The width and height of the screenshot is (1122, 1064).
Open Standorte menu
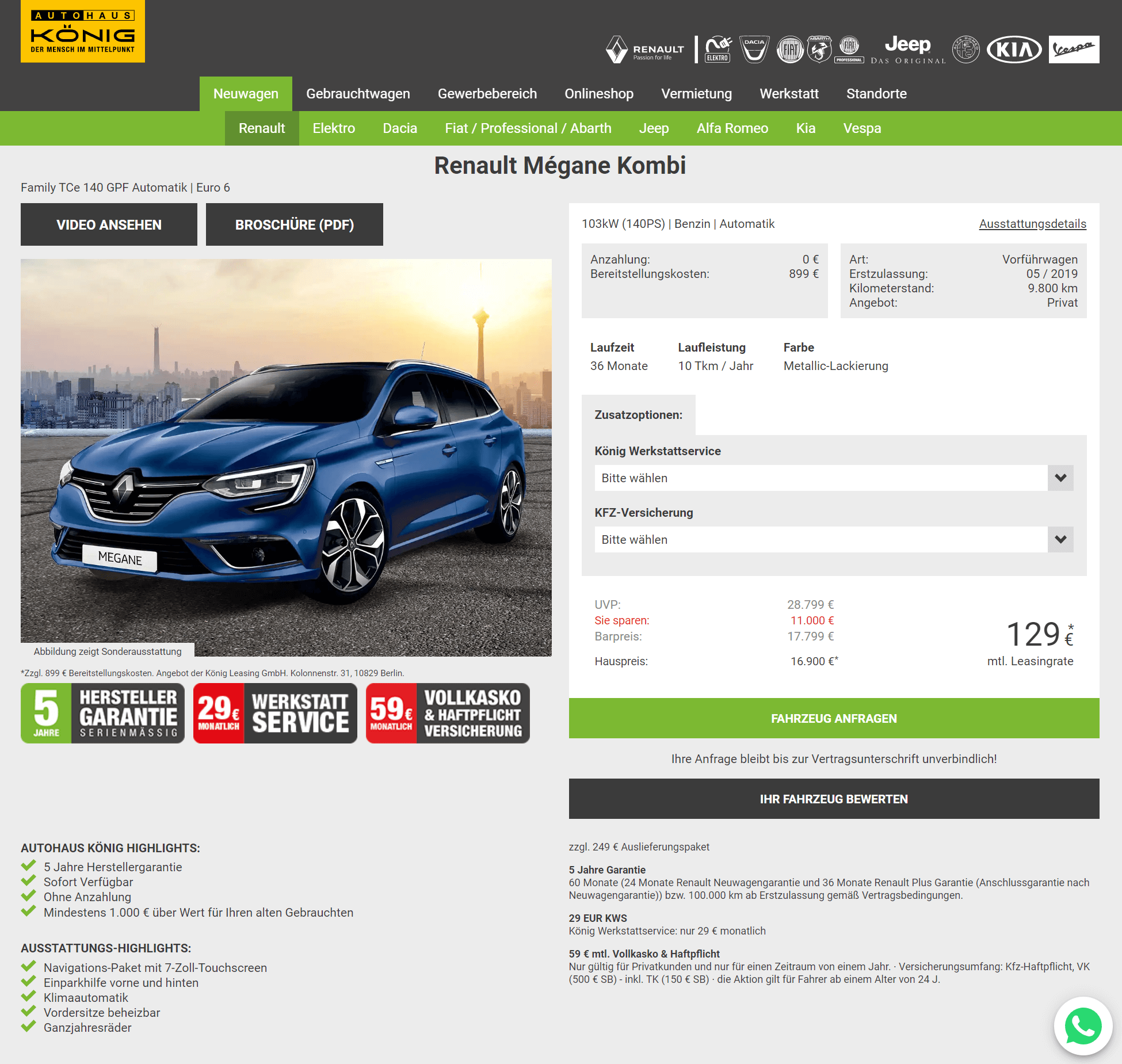pyautogui.click(x=876, y=94)
